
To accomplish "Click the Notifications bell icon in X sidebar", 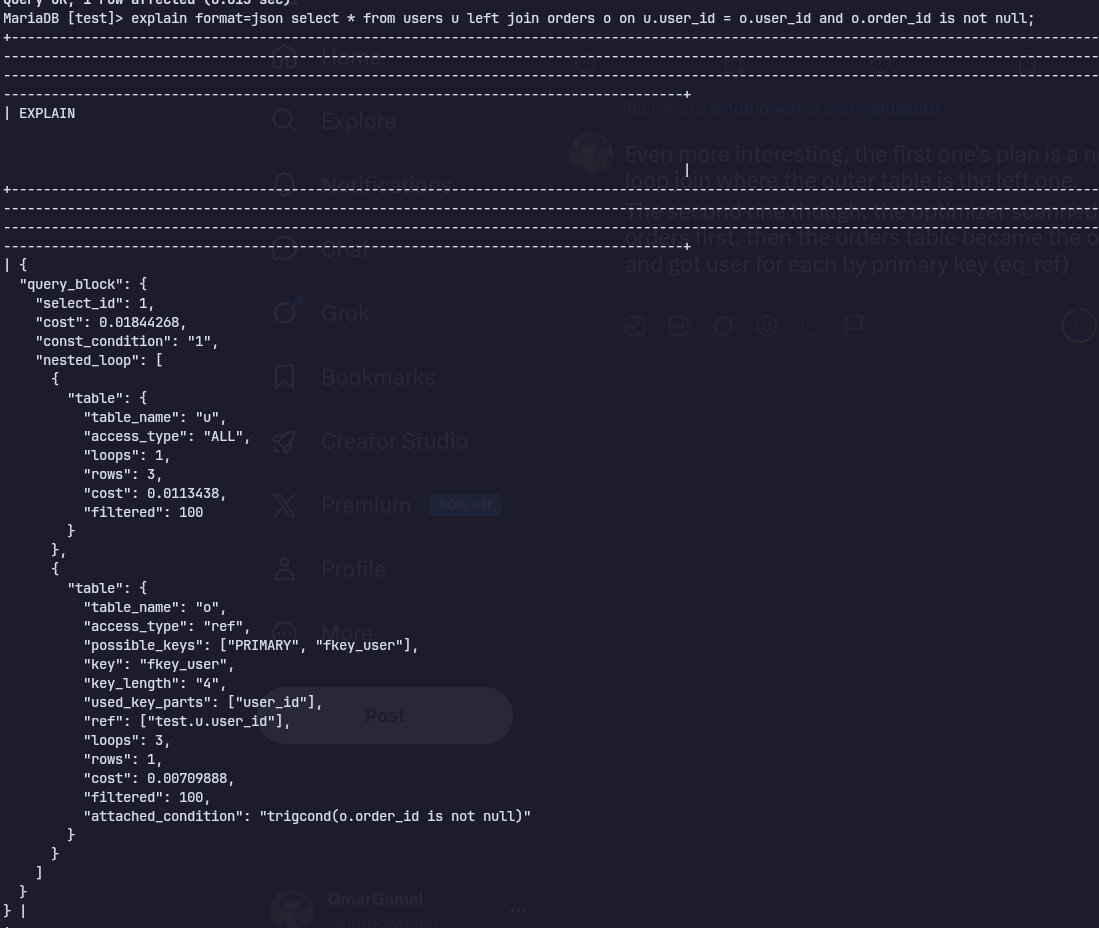I will (x=284, y=184).
